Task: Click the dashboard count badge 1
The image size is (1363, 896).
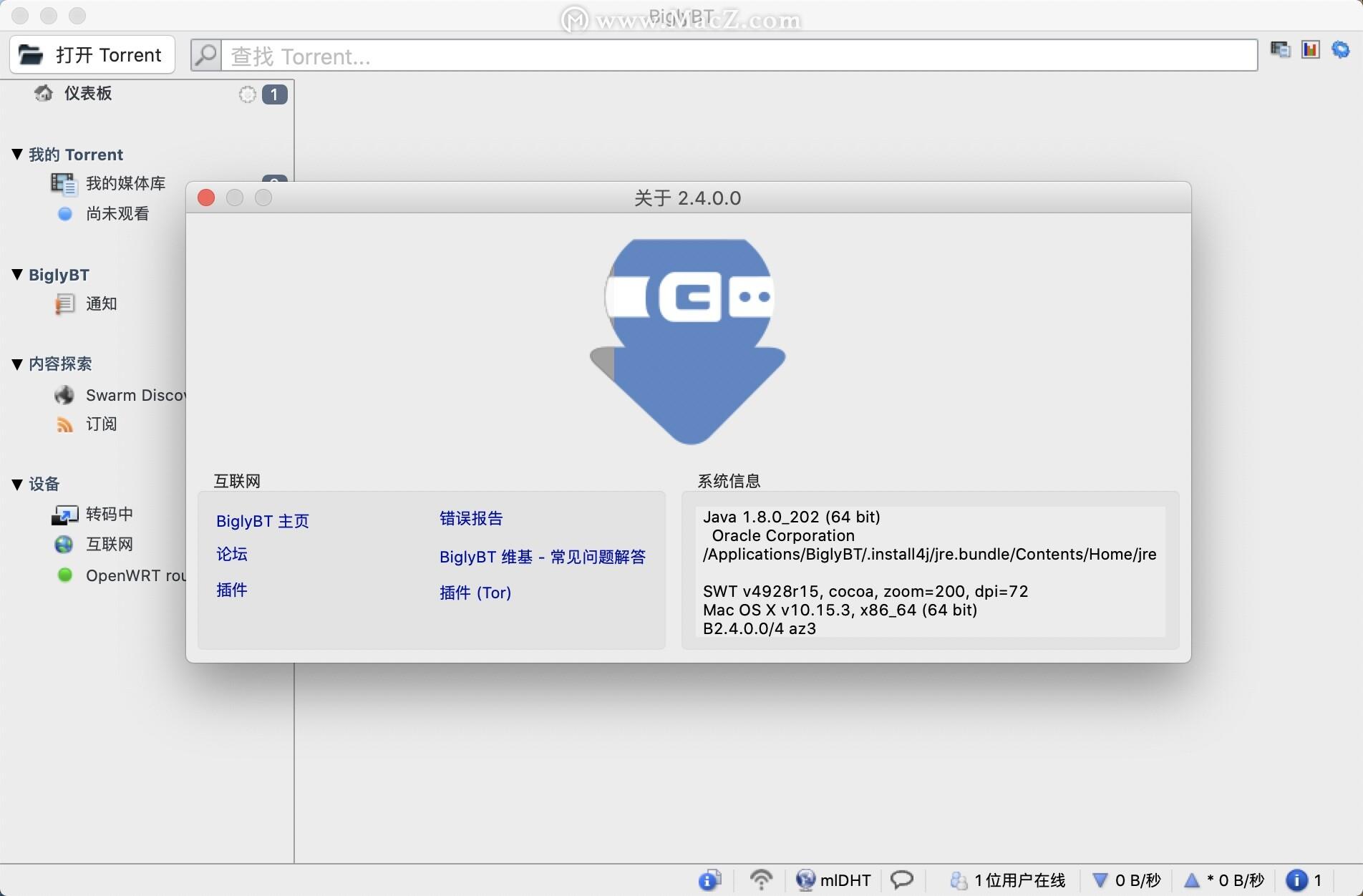Action: [274, 94]
